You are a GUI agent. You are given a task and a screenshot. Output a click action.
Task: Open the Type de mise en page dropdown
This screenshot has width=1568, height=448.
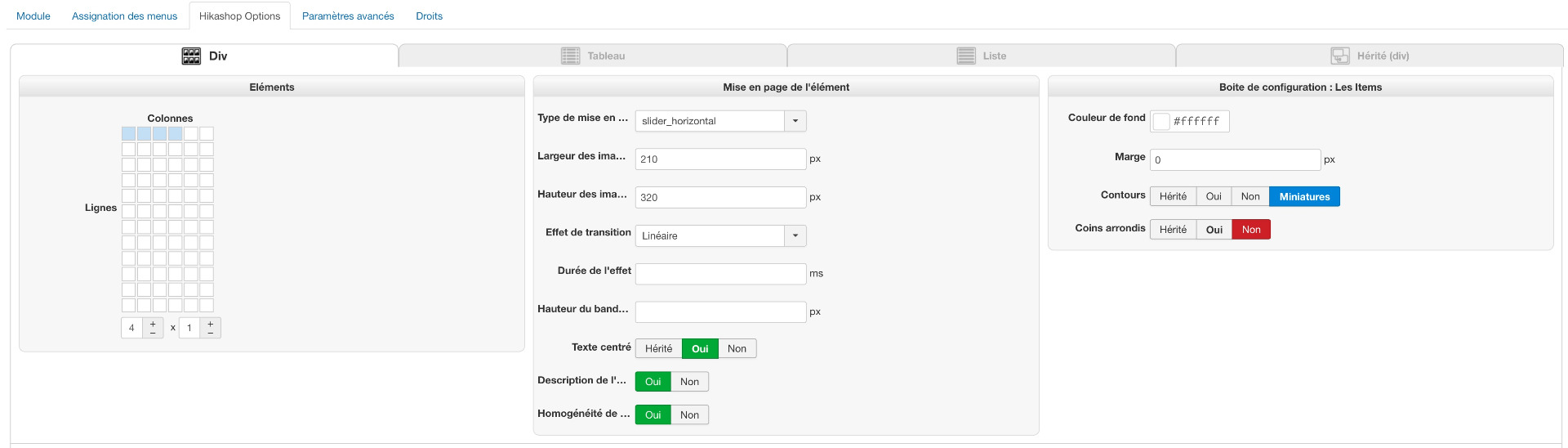coord(795,121)
